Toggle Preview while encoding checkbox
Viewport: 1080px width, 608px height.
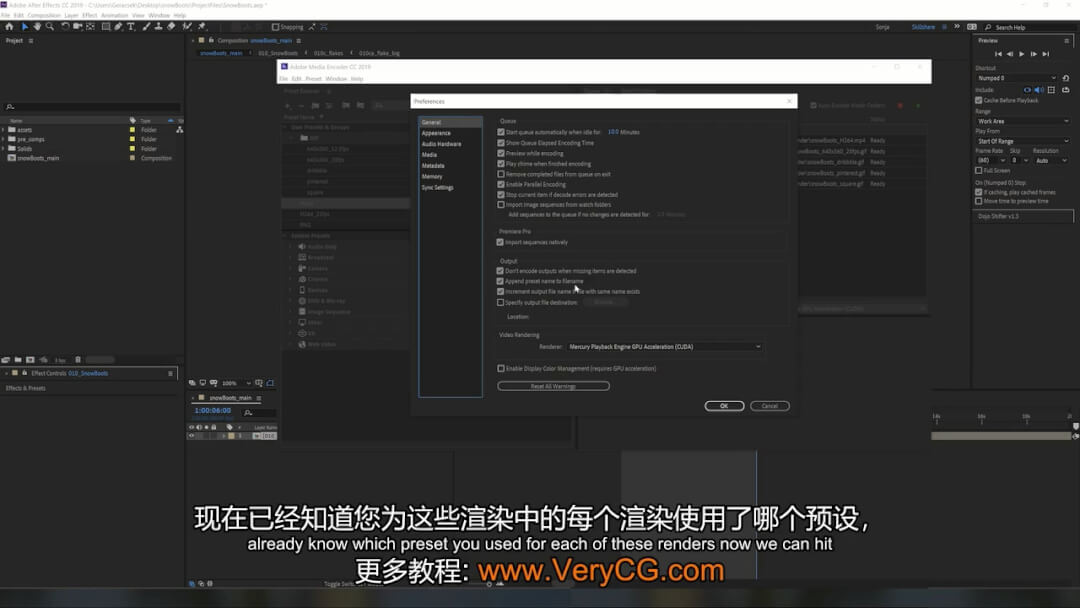click(501, 153)
